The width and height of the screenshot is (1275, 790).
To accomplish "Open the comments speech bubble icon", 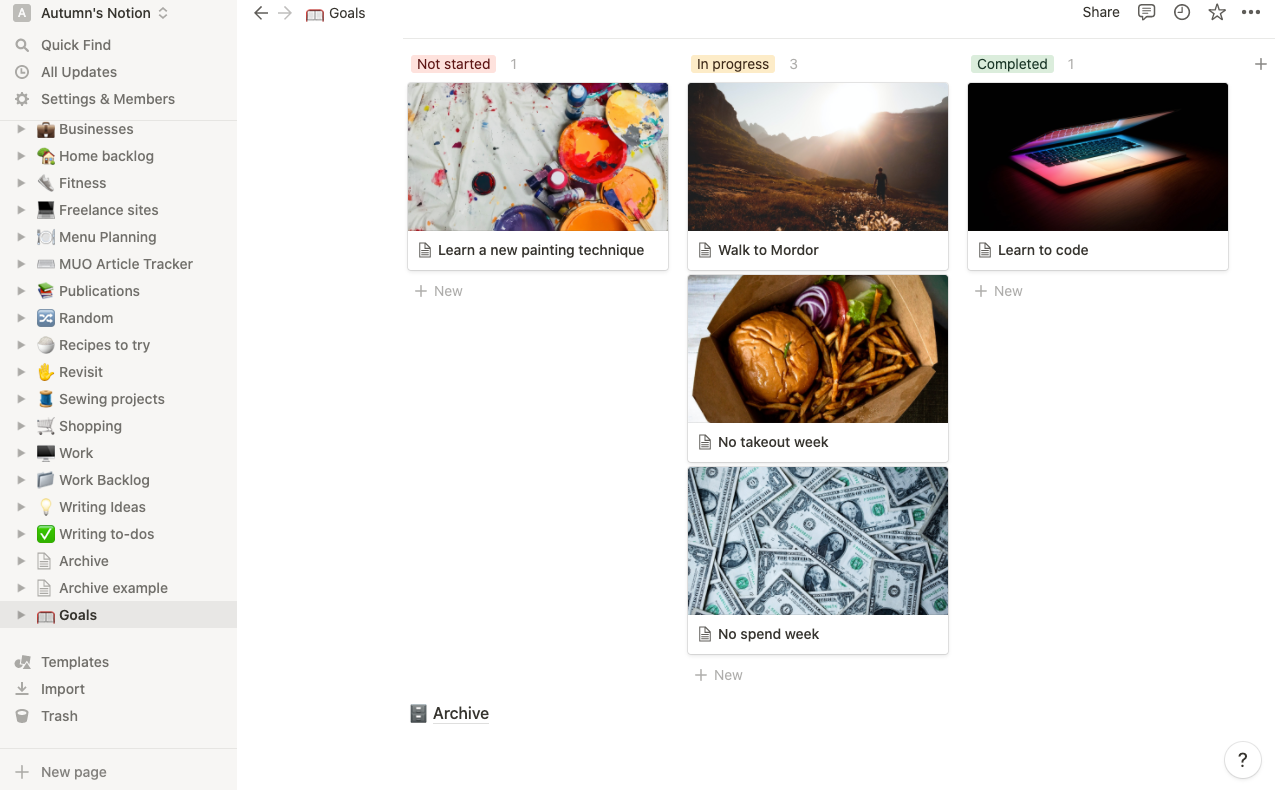I will coord(1147,13).
